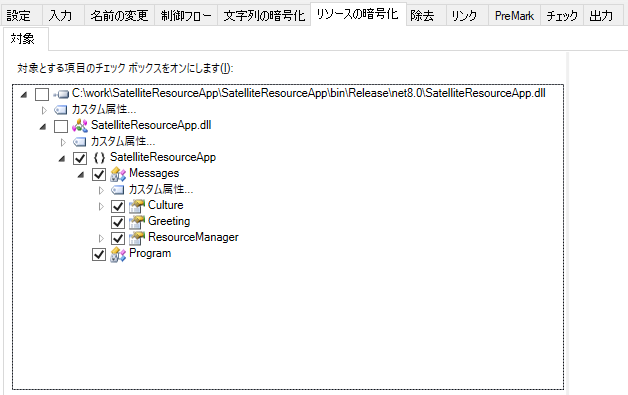Expand the Culture property node
Viewport: 628px width, 395px height.
pos(101,206)
